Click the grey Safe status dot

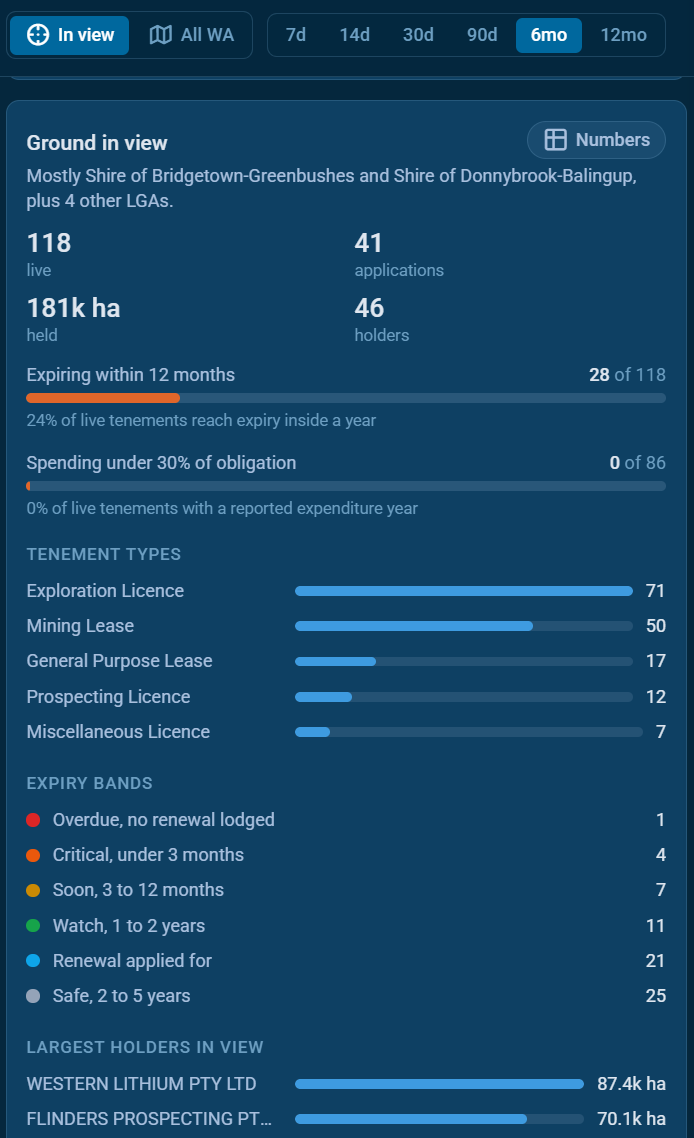33,996
